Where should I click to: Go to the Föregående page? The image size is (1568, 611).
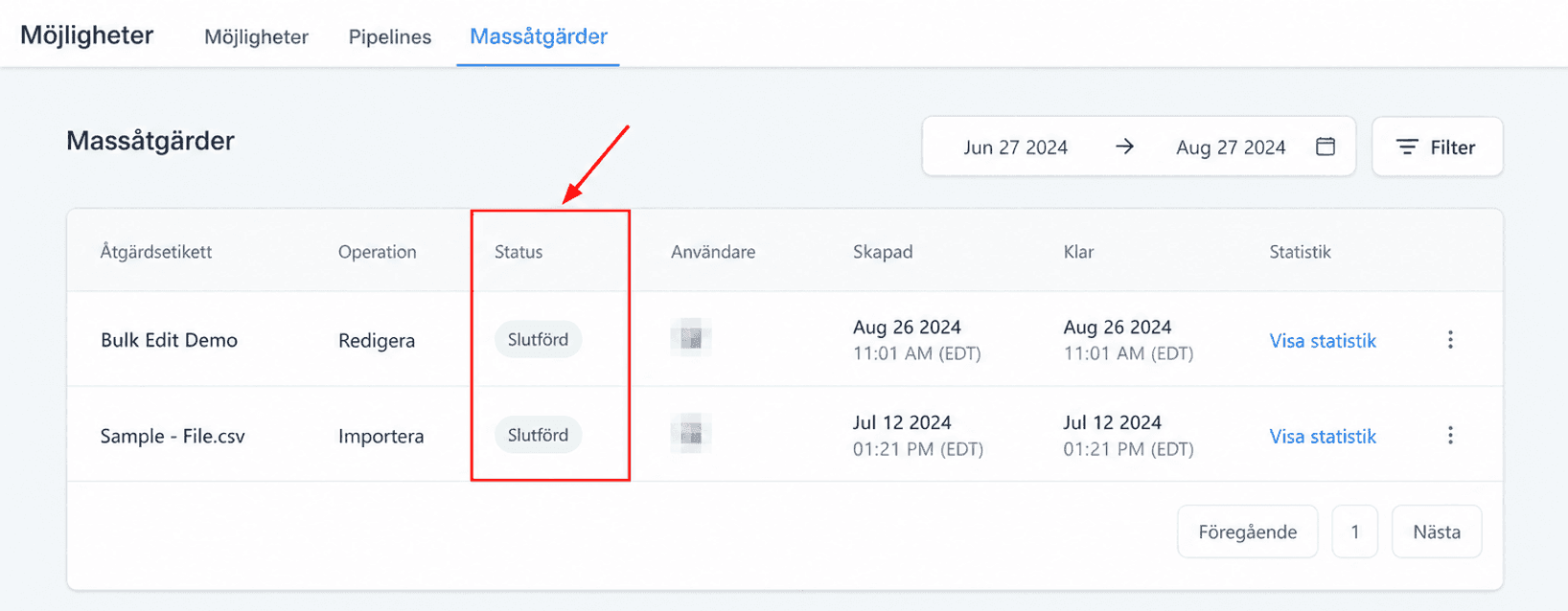1247,532
